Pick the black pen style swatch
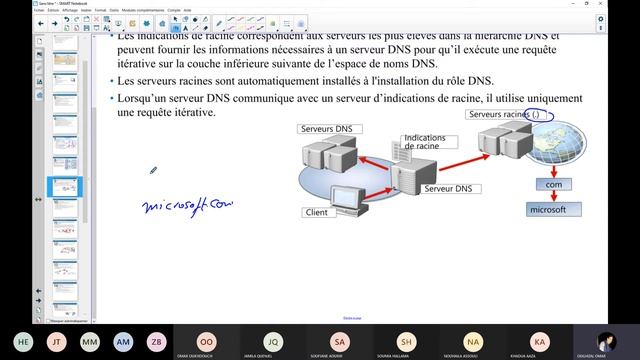This screenshot has height=360, width=640. (231, 19)
